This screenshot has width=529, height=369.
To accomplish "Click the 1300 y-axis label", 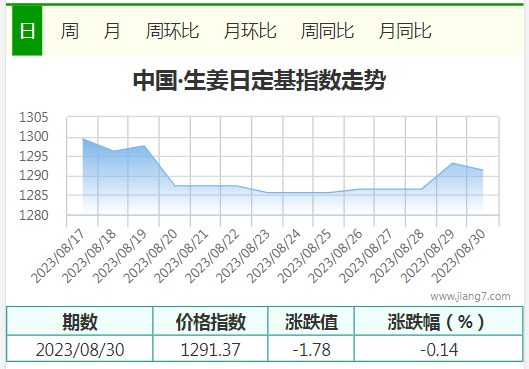I will coord(34,137).
